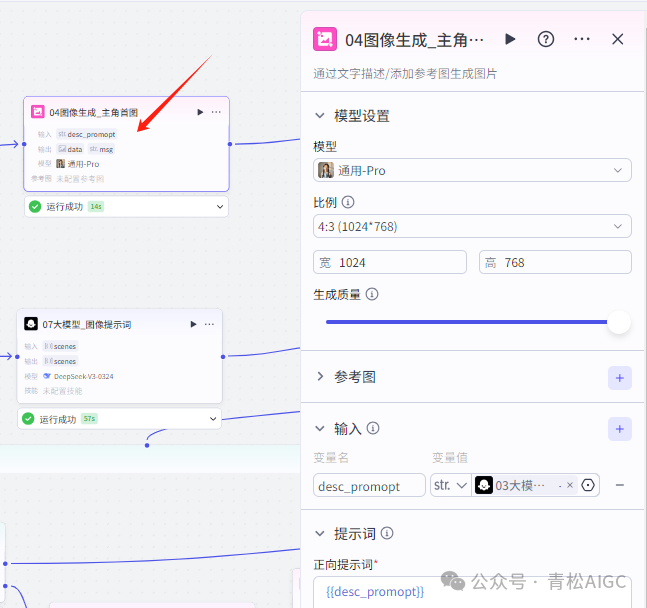The width and height of the screenshot is (647, 608).
Task: Collapse the 输入 section
Action: (x=320, y=428)
